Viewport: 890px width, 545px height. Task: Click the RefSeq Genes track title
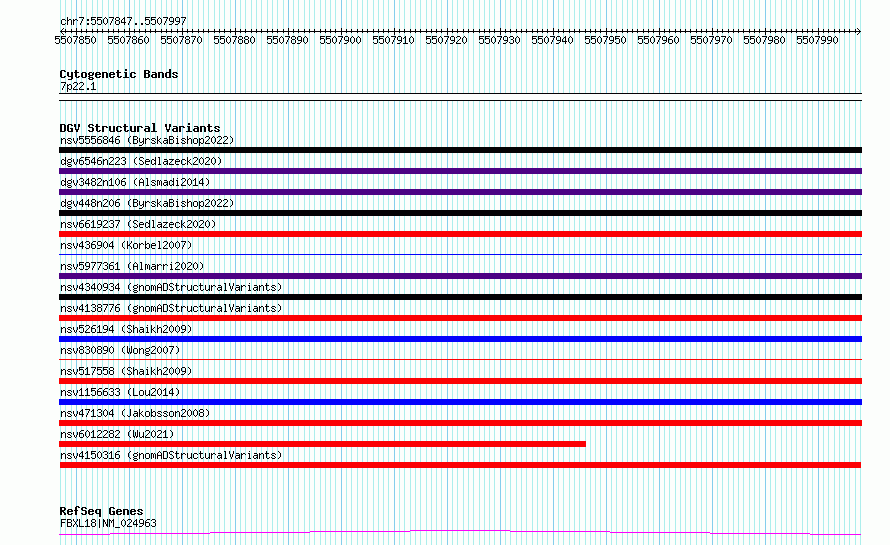coord(101,511)
